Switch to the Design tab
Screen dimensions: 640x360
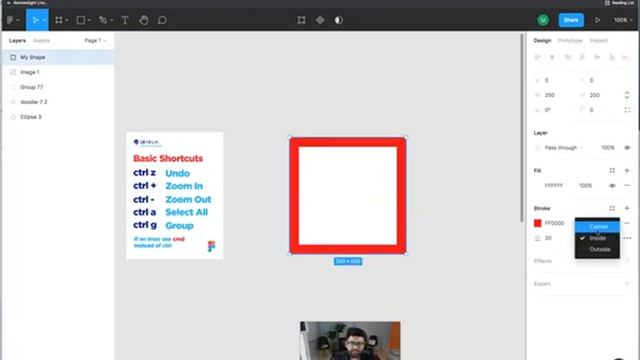pyautogui.click(x=542, y=40)
